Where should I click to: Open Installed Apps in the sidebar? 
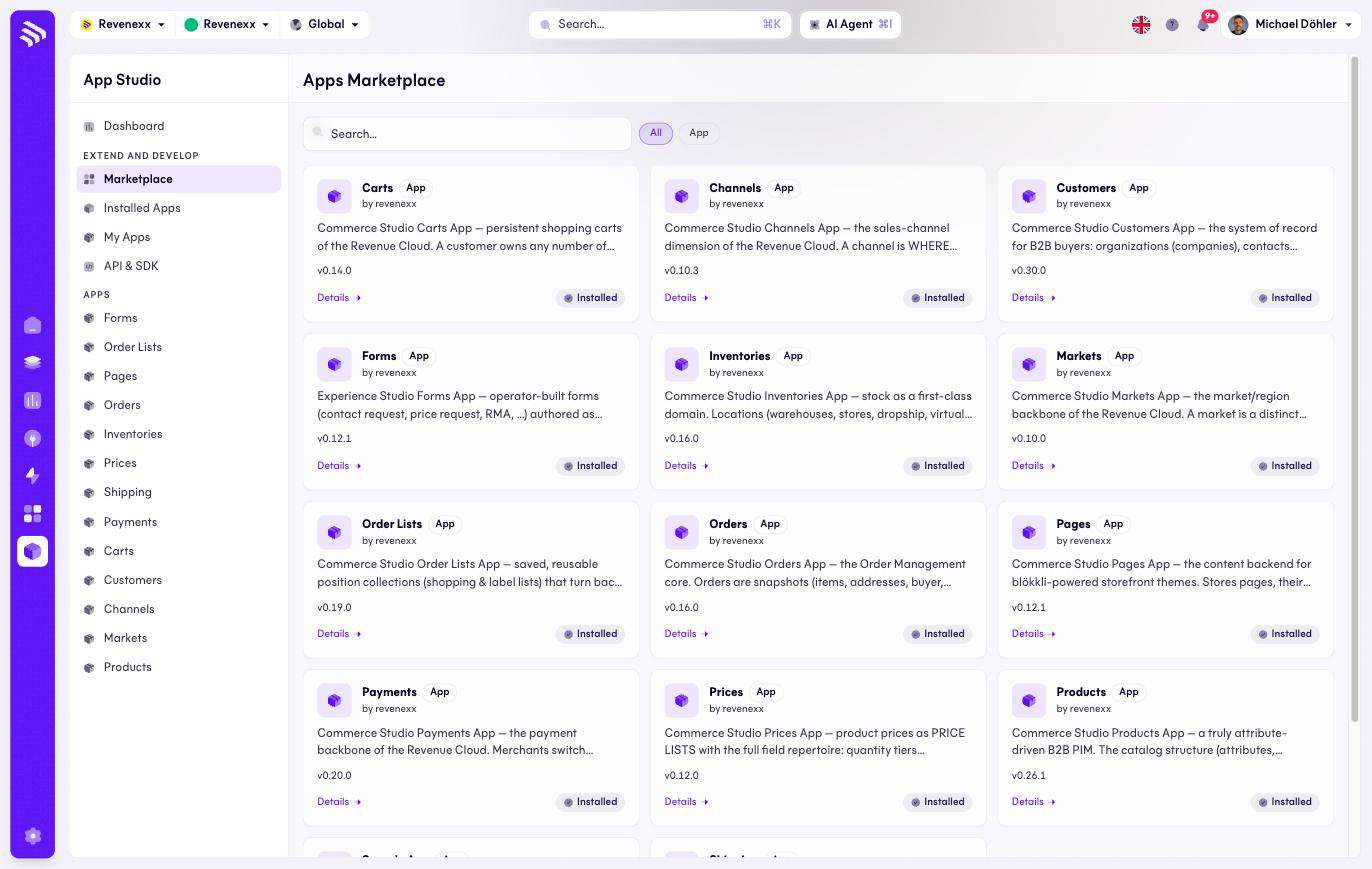(x=179, y=208)
